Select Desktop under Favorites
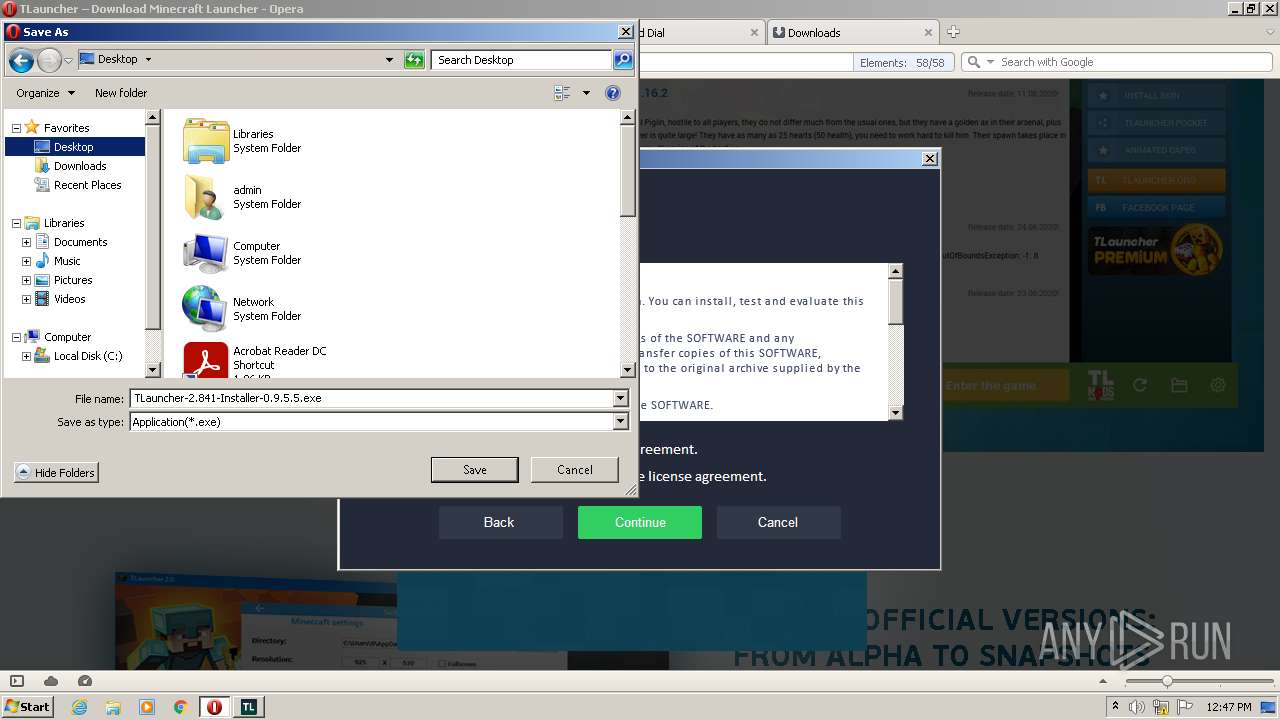Screen dimensions: 1280x720 (74, 147)
